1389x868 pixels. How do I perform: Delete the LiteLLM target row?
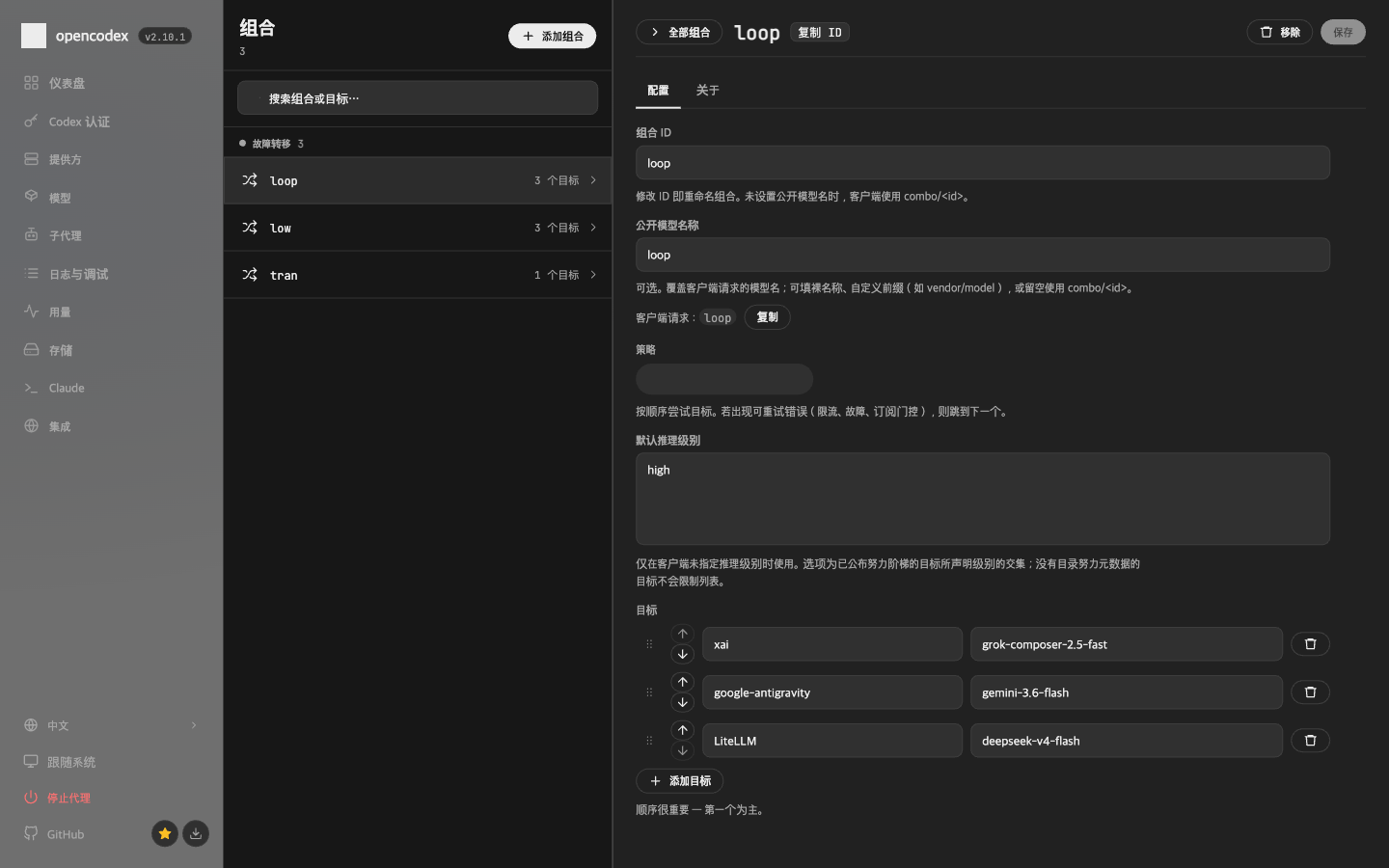tap(1310, 741)
